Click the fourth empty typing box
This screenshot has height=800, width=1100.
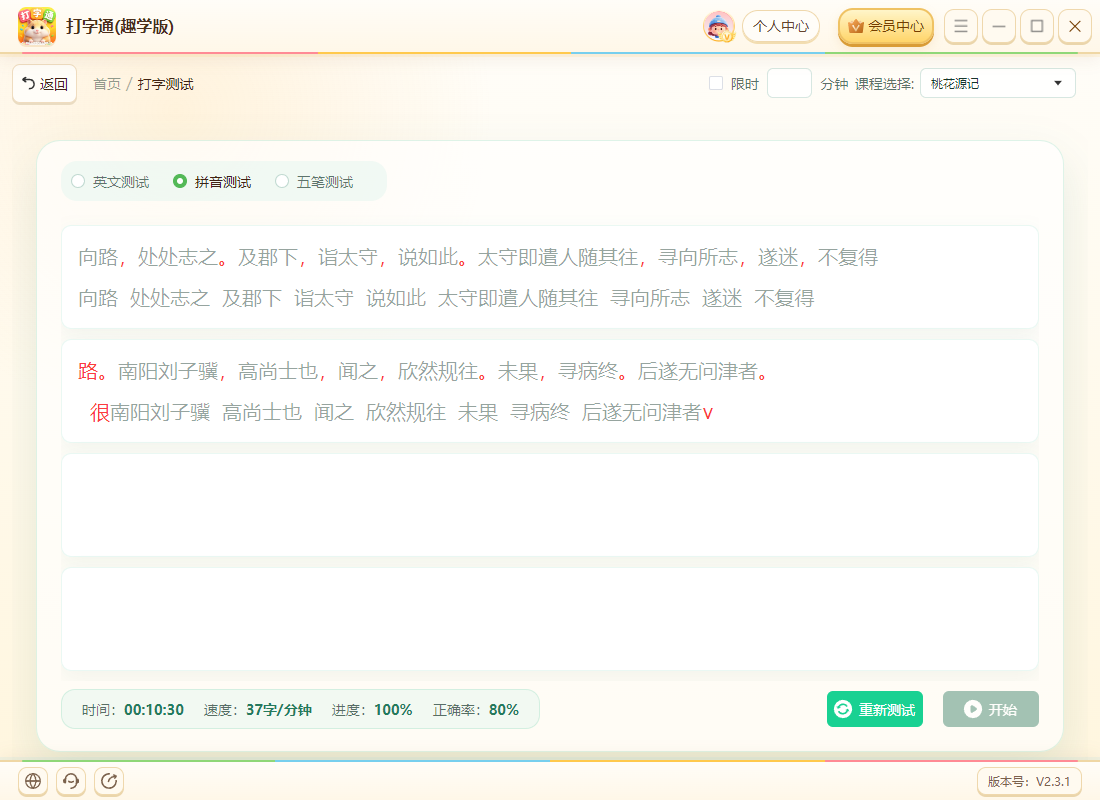click(549, 619)
